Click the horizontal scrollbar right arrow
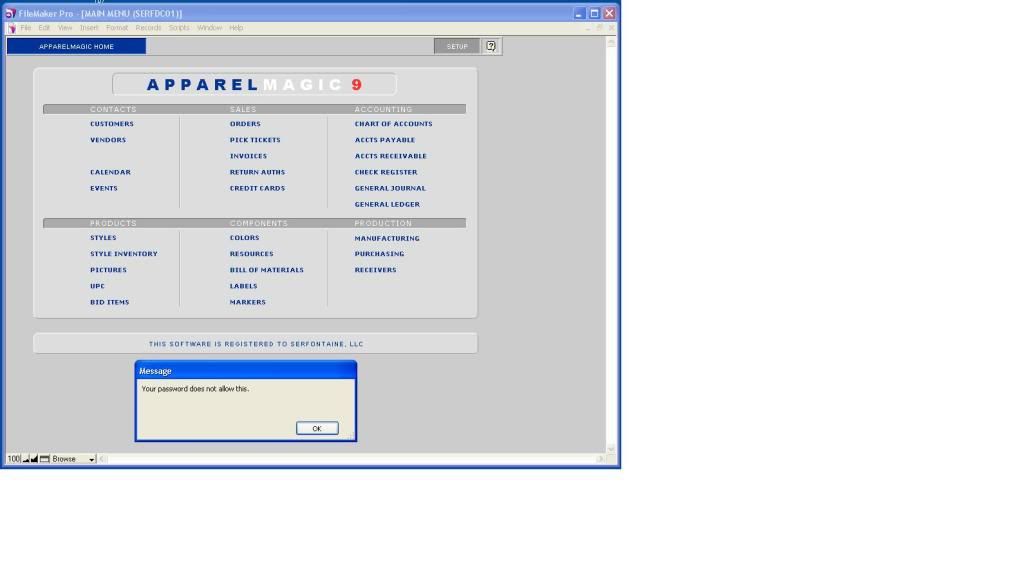 tap(600, 459)
